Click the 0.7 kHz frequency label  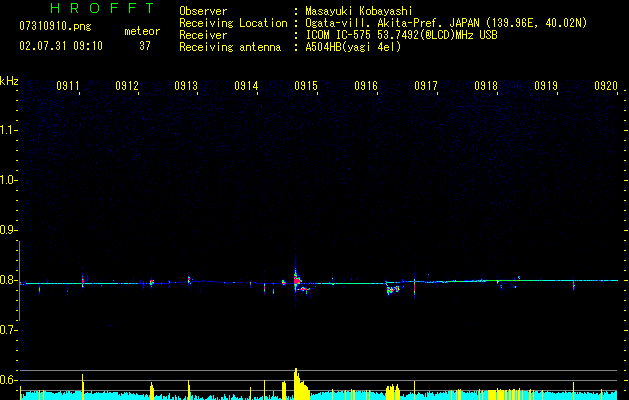8,330
